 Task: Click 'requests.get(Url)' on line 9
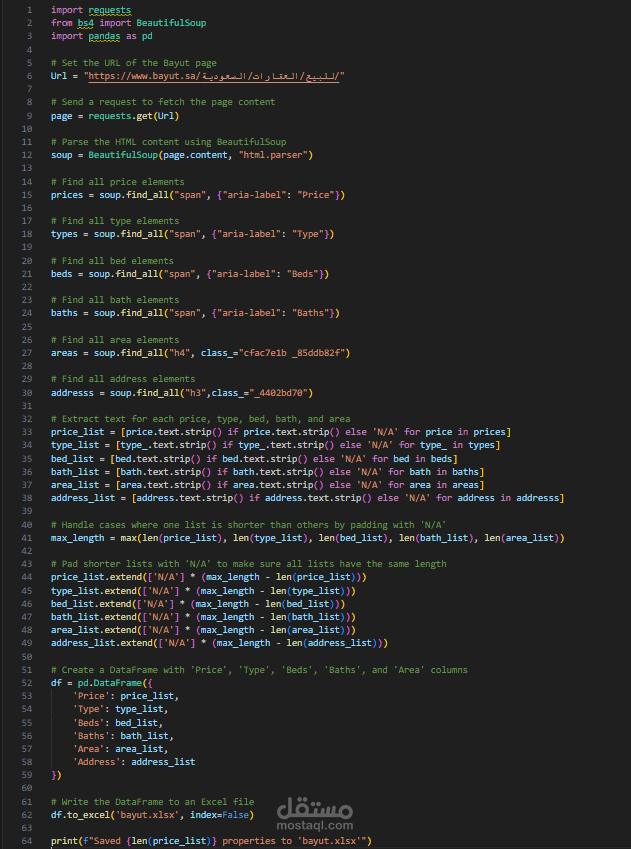(134, 116)
